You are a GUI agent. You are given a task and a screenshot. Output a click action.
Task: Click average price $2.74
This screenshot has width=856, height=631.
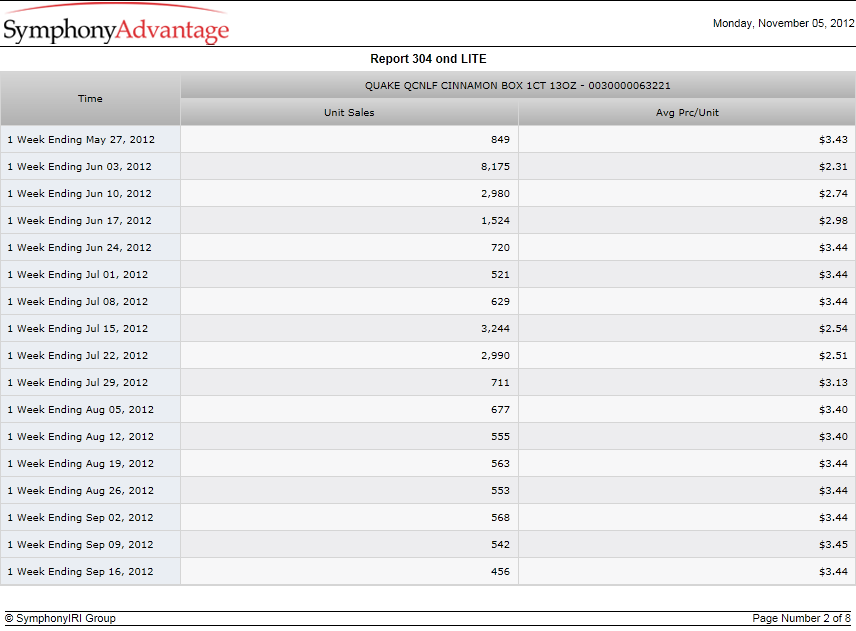[833, 193]
